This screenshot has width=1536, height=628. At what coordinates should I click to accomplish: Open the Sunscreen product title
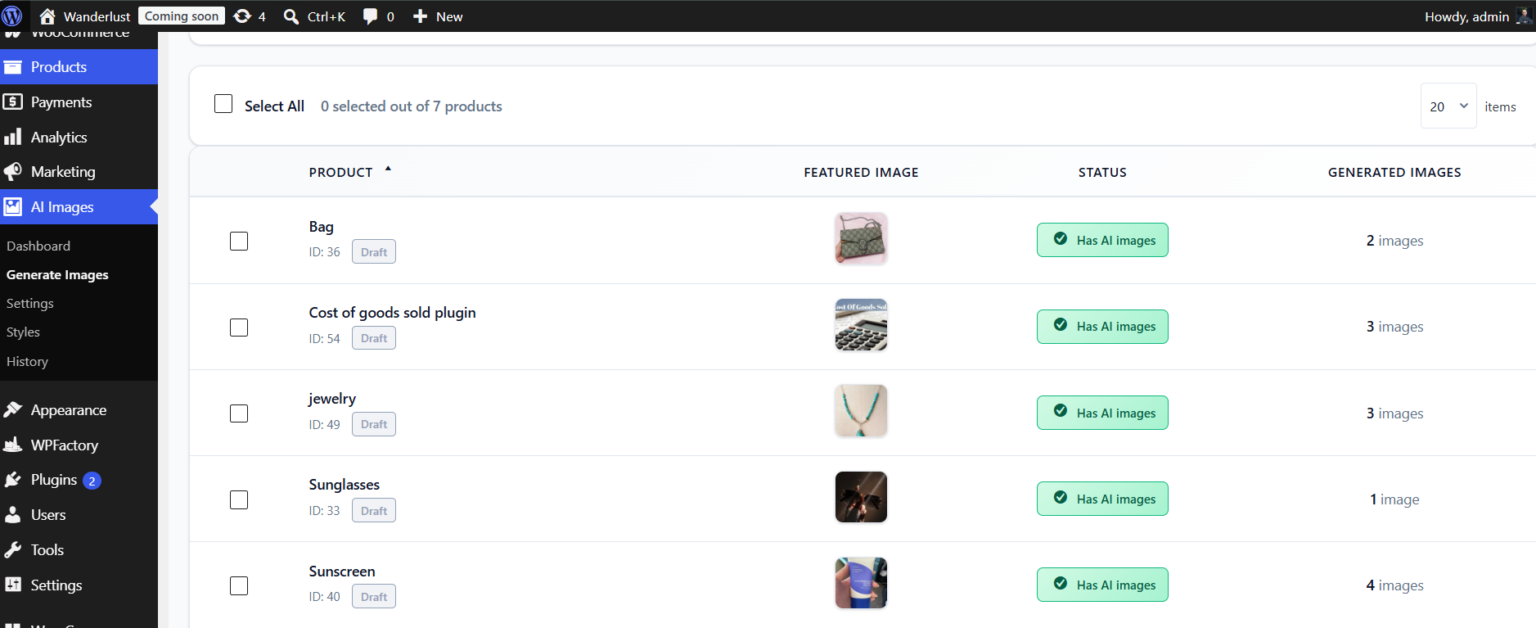point(342,572)
